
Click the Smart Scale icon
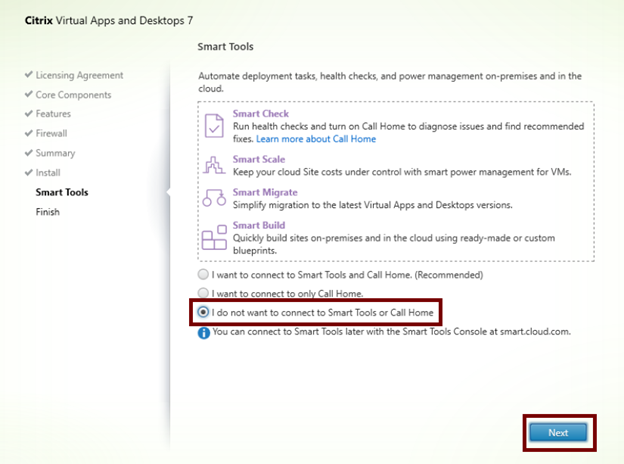[214, 165]
